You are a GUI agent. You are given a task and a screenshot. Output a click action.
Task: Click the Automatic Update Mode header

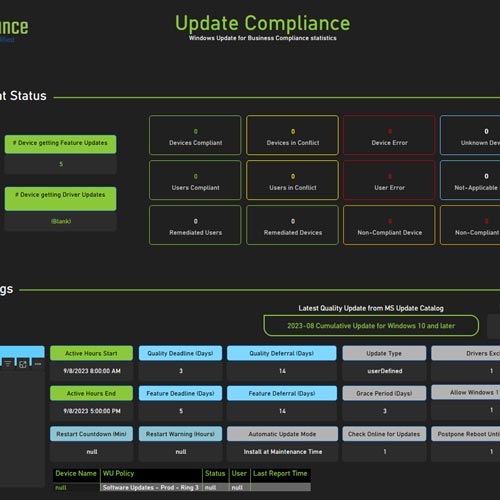tap(282, 434)
